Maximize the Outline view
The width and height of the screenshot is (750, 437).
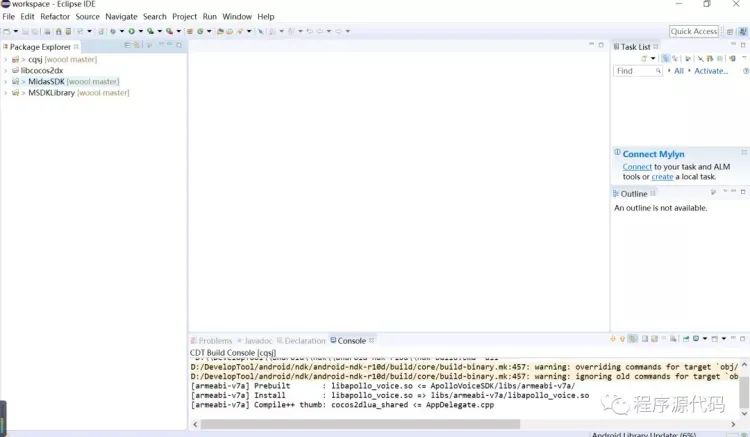pyautogui.click(x=743, y=192)
